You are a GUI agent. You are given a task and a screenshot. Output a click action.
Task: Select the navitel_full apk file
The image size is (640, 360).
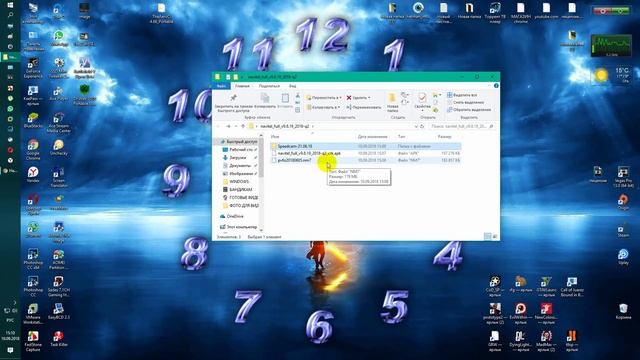point(366,153)
